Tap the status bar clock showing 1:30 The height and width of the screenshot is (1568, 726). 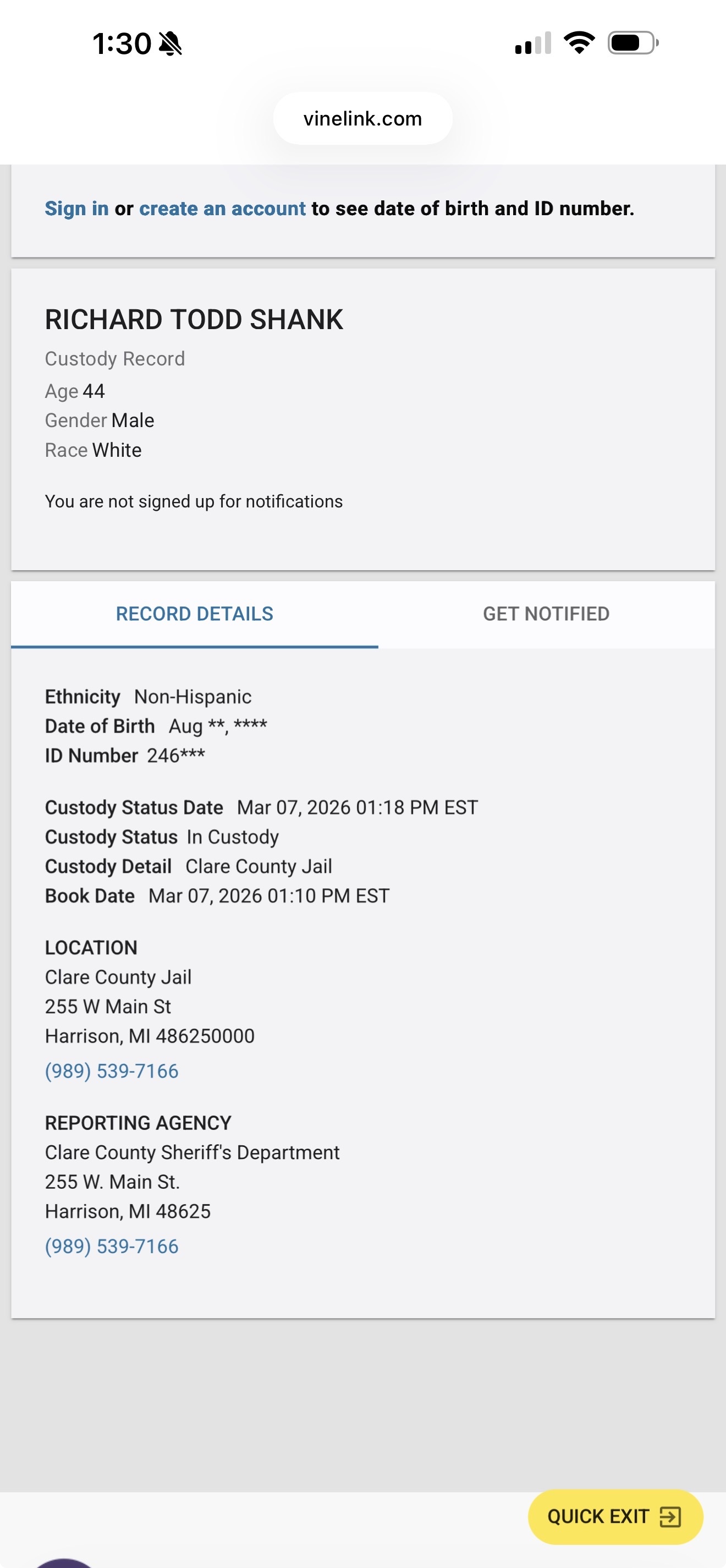(122, 44)
